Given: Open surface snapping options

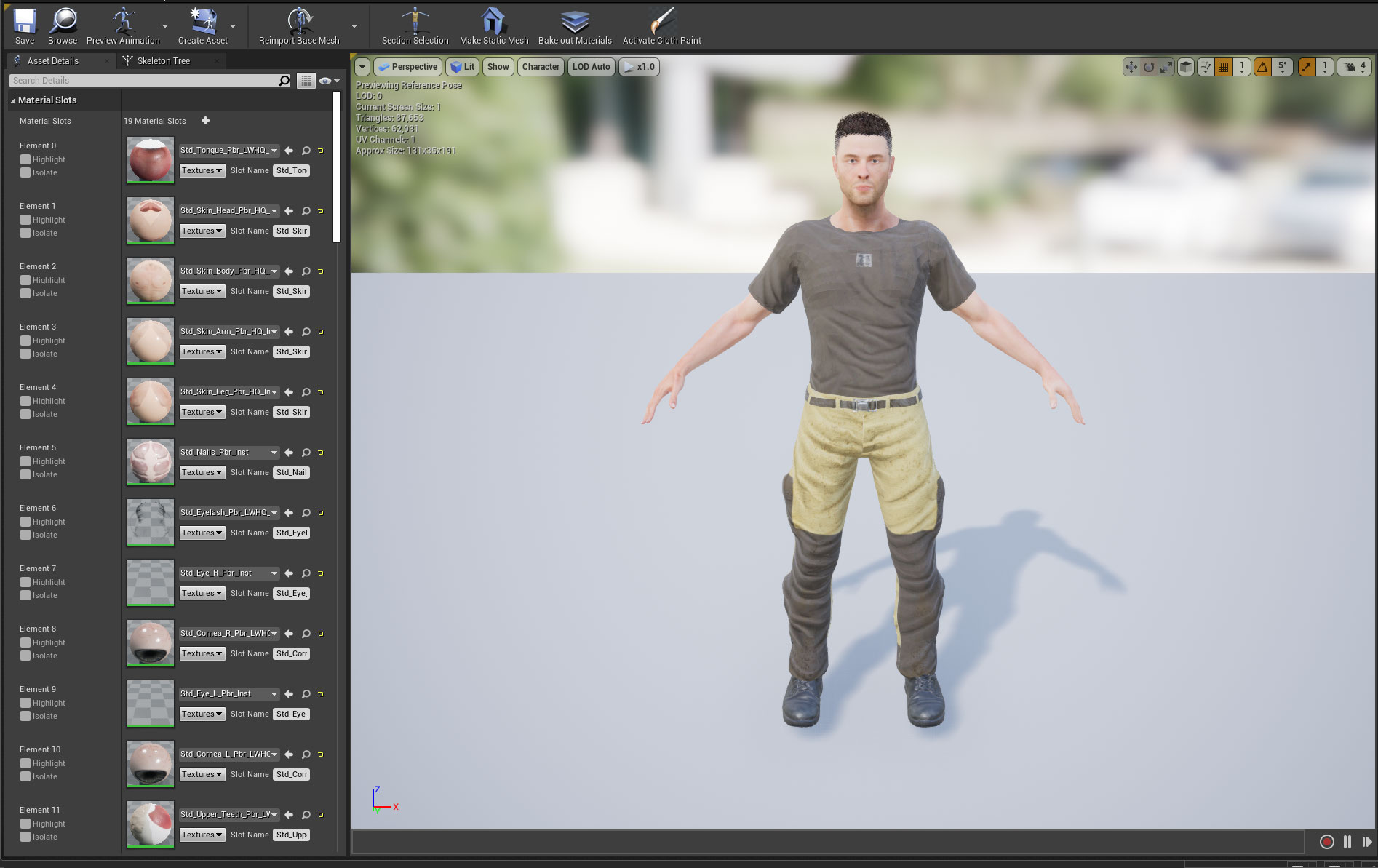Looking at the screenshot, I should (1206, 67).
